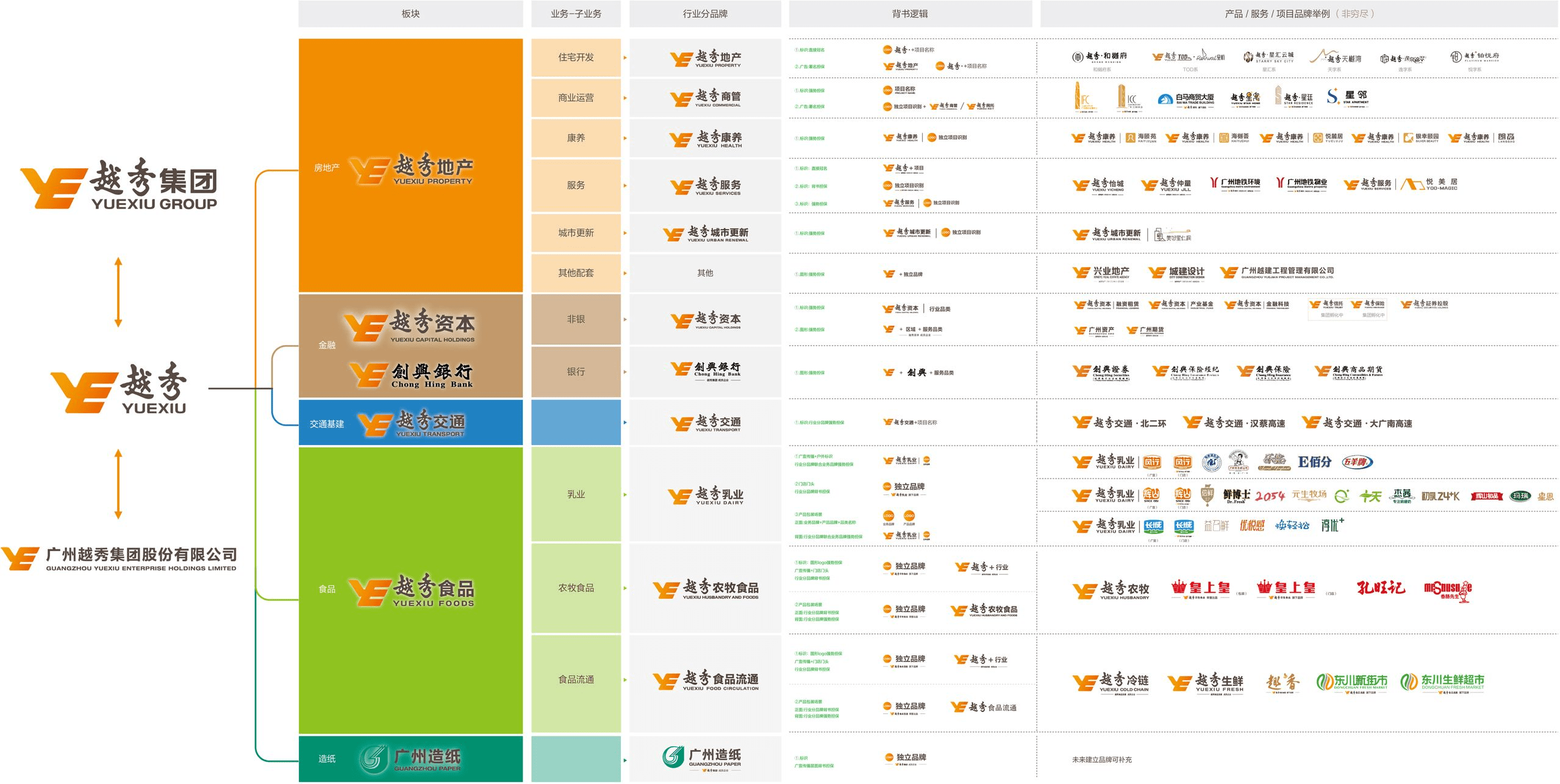Click 越秀食品流通 logo in 行业分品牌 column
Image resolution: width=1560 pixels, height=784 pixels.
[706, 680]
